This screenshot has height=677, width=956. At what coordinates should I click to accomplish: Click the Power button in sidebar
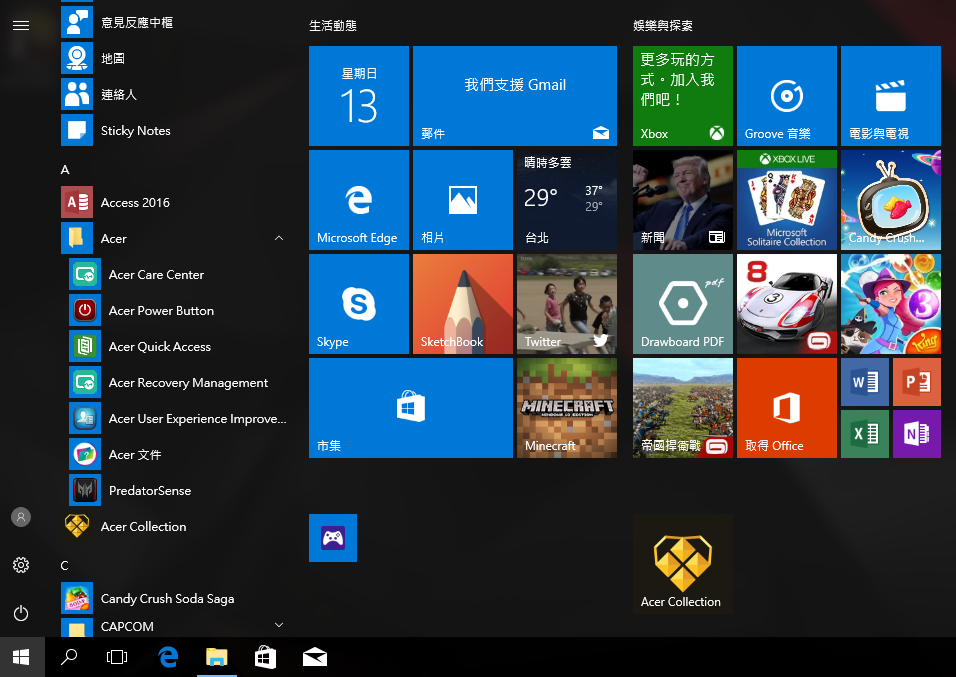(21, 613)
